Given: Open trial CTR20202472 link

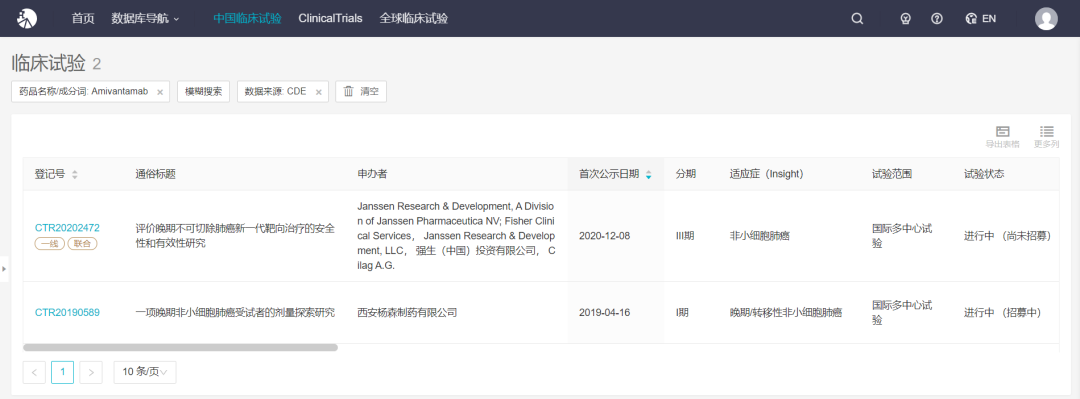Looking at the screenshot, I should (68, 227).
